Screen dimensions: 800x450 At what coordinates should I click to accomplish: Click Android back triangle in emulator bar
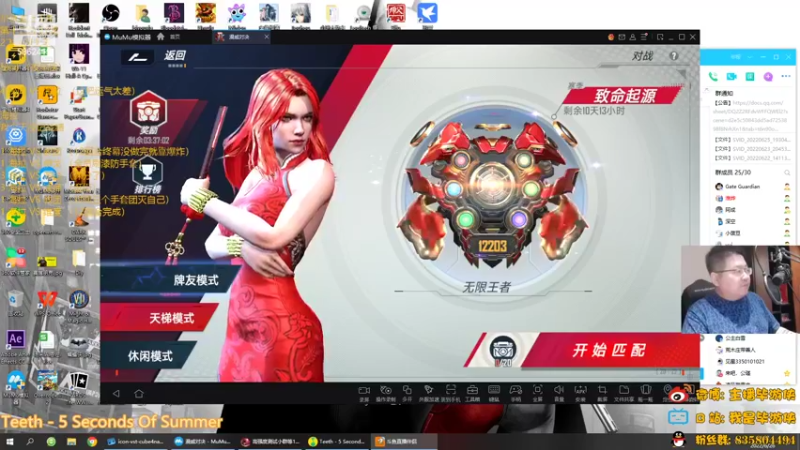[116, 393]
